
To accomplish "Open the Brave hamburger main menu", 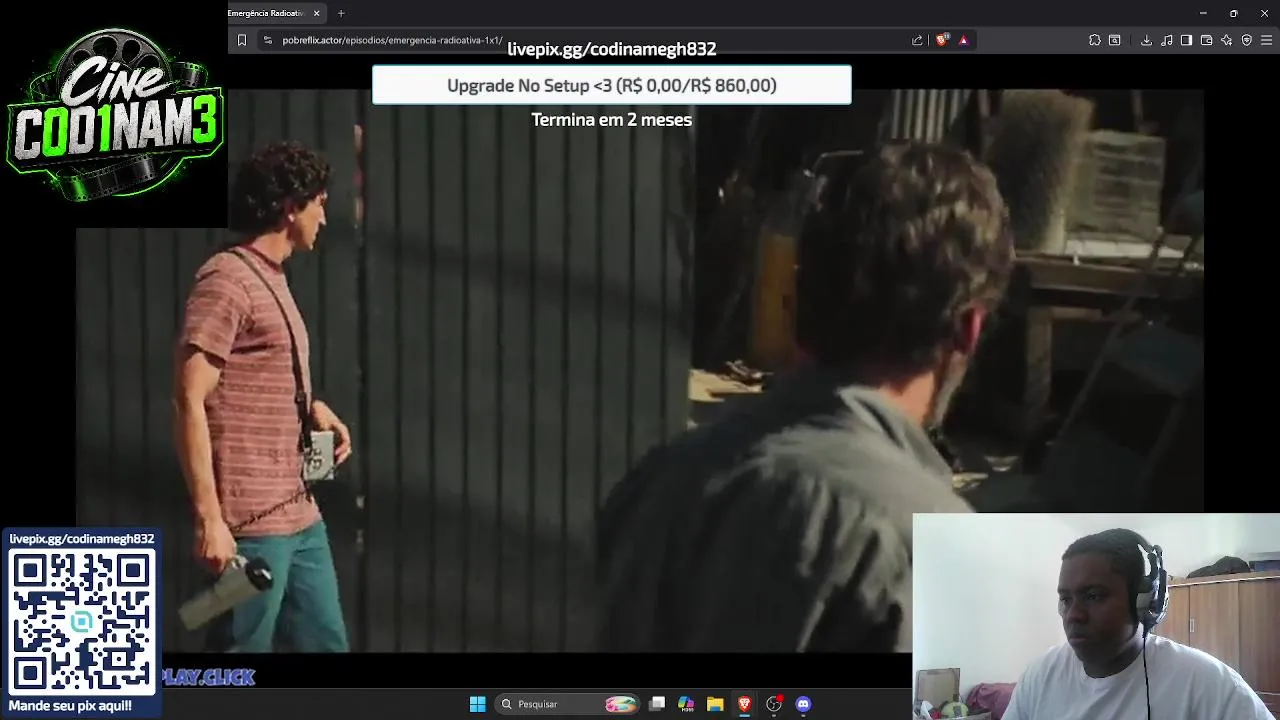I will 1266,40.
